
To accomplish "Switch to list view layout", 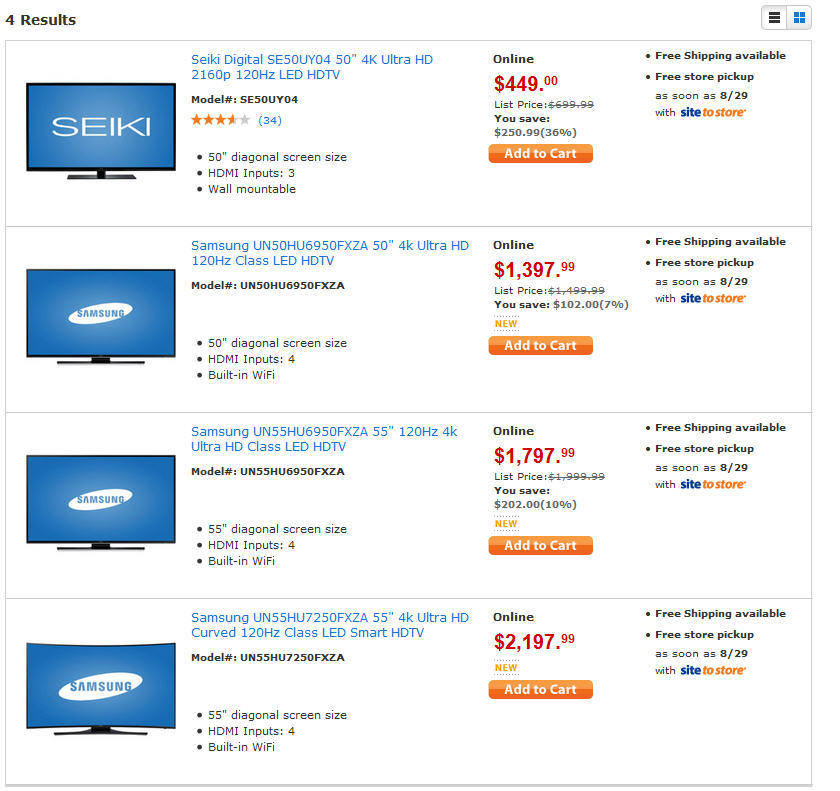I will (x=775, y=17).
